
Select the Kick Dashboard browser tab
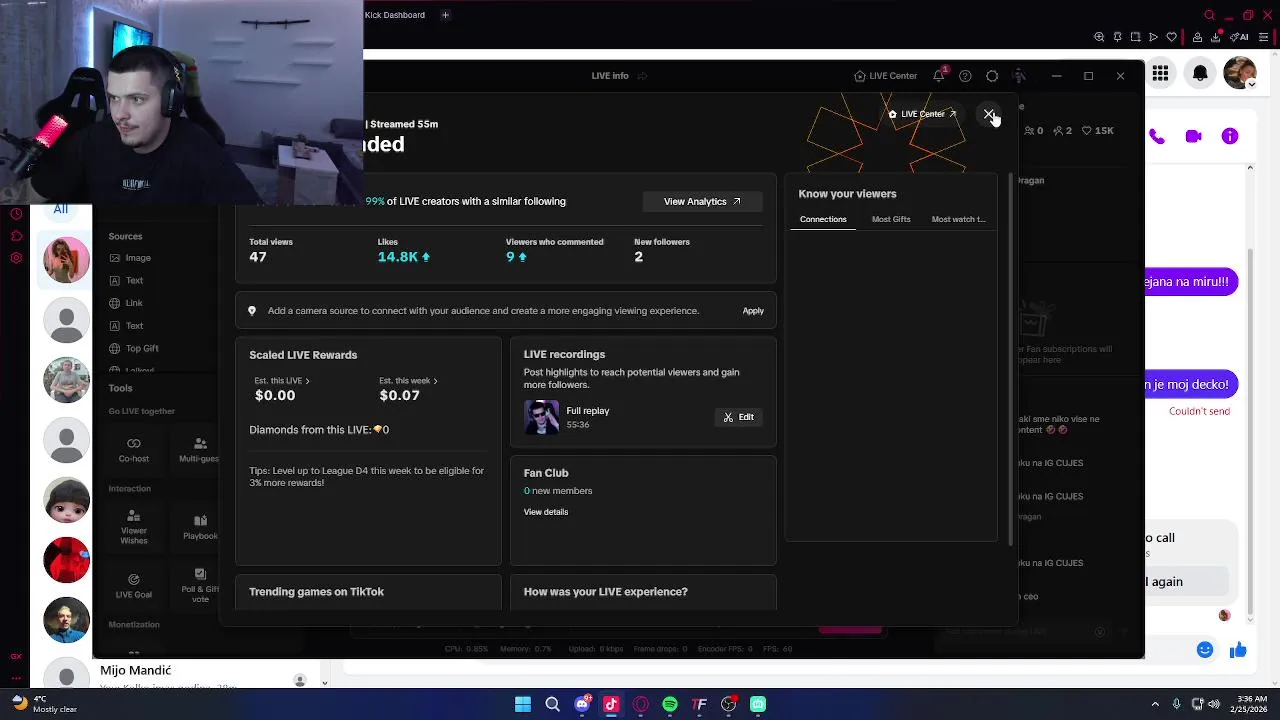pos(395,15)
